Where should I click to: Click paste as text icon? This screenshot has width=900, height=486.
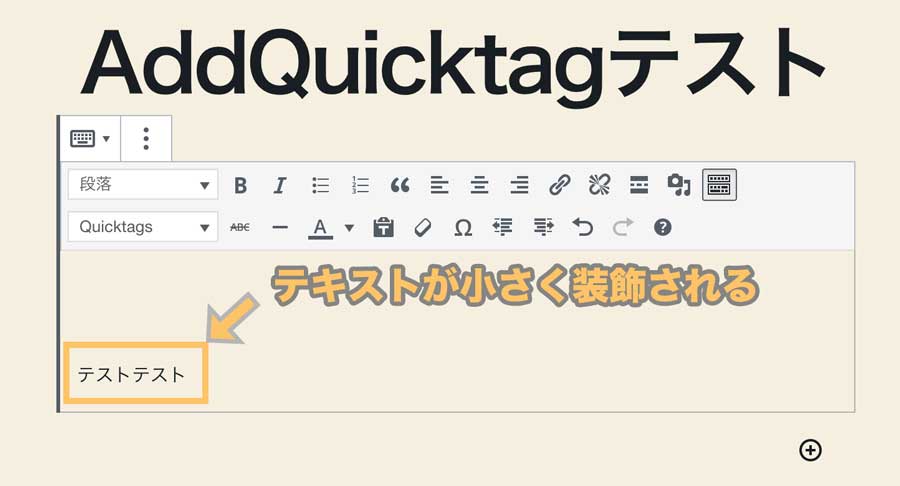(383, 227)
